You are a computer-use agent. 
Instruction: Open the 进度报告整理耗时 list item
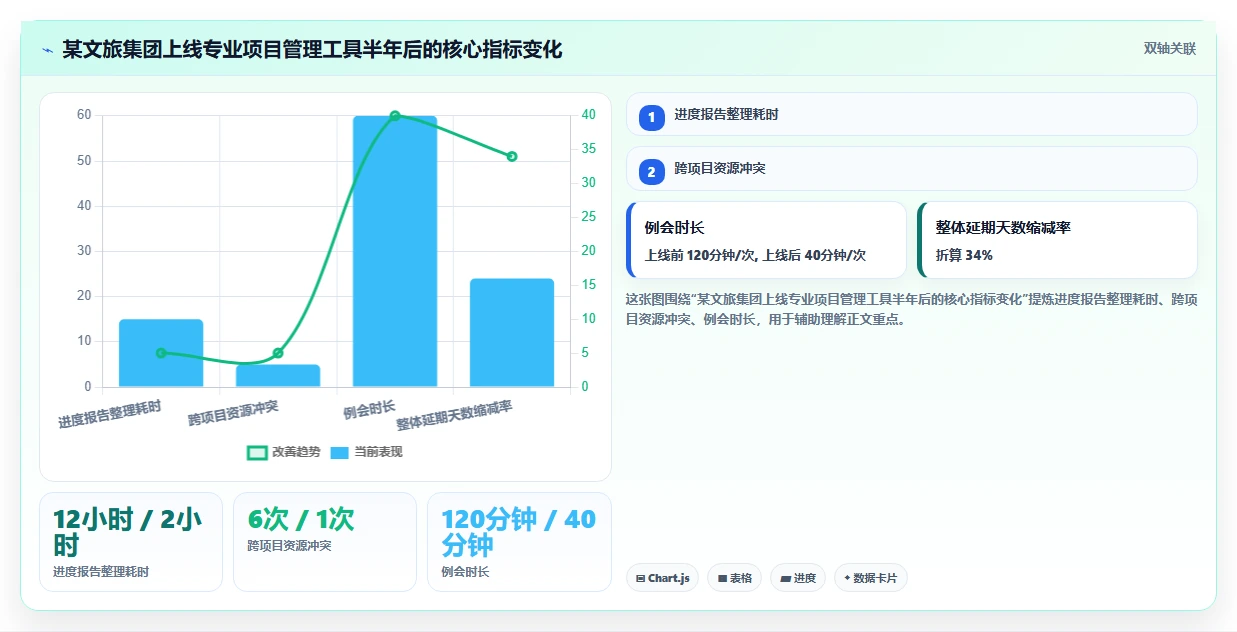click(911, 114)
